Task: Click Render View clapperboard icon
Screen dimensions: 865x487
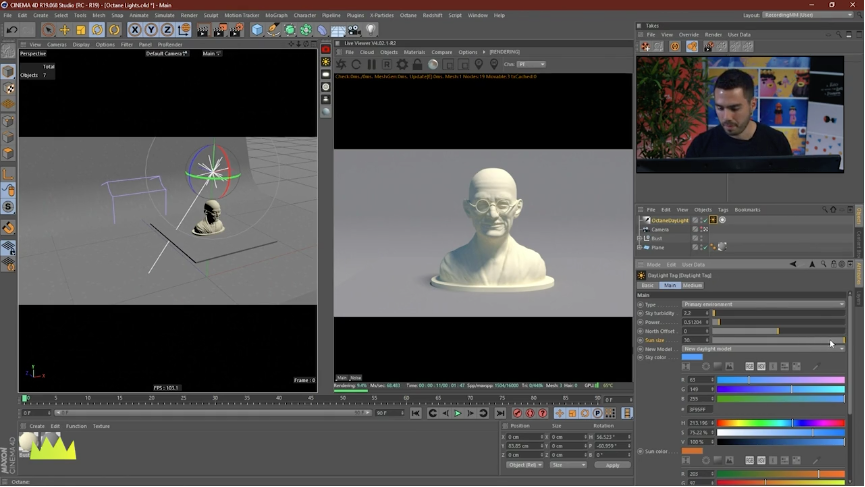Action: pyautogui.click(x=203, y=30)
